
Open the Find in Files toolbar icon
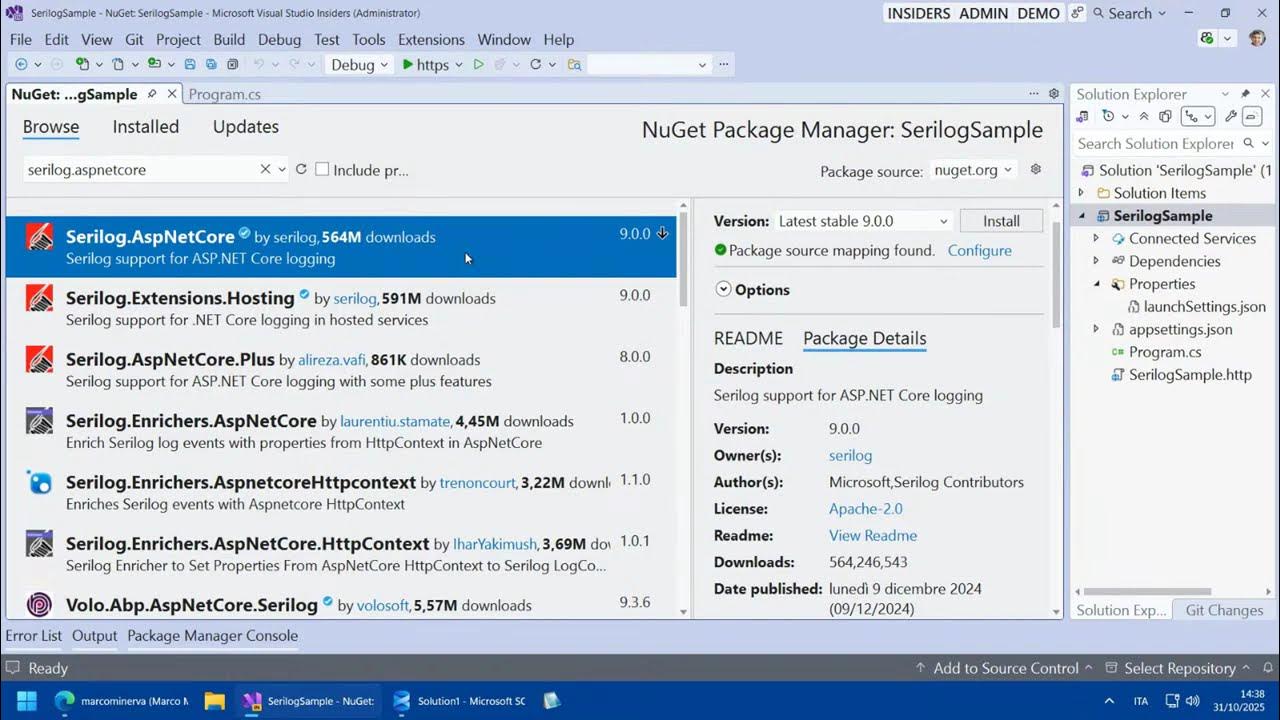tap(574, 64)
